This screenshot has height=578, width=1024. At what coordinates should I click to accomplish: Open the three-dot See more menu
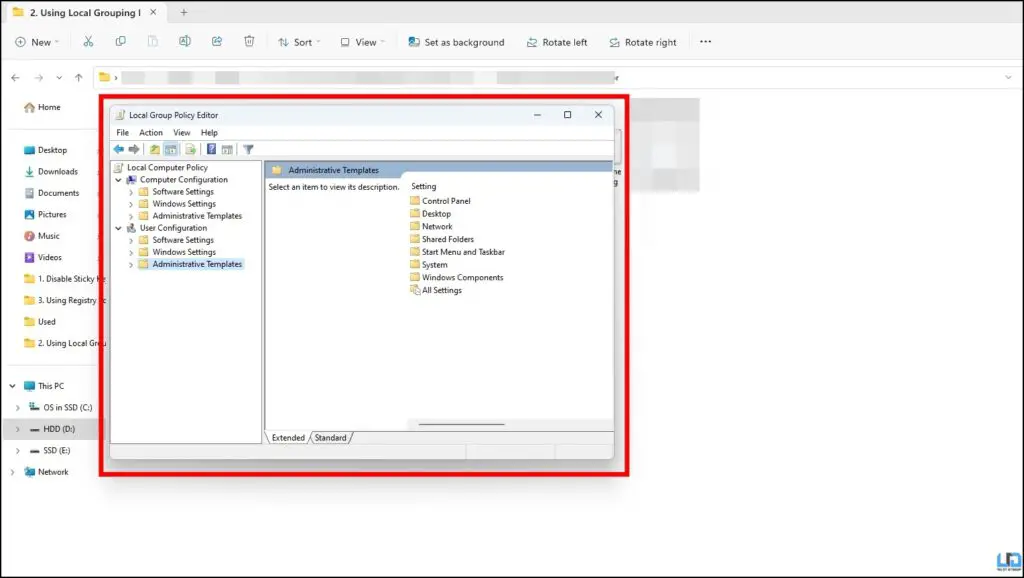[x=705, y=42]
